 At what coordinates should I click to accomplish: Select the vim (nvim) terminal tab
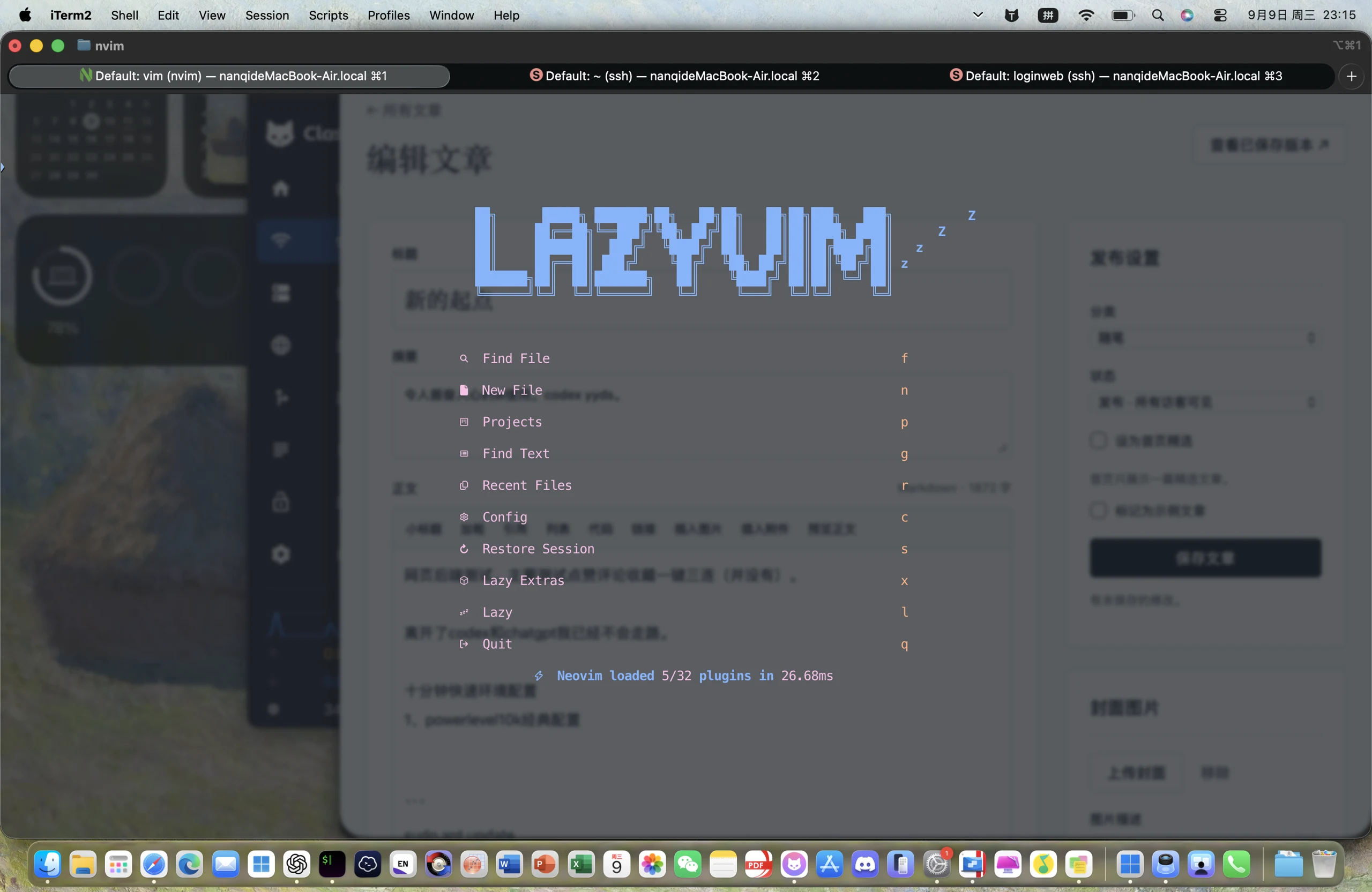[x=229, y=76]
